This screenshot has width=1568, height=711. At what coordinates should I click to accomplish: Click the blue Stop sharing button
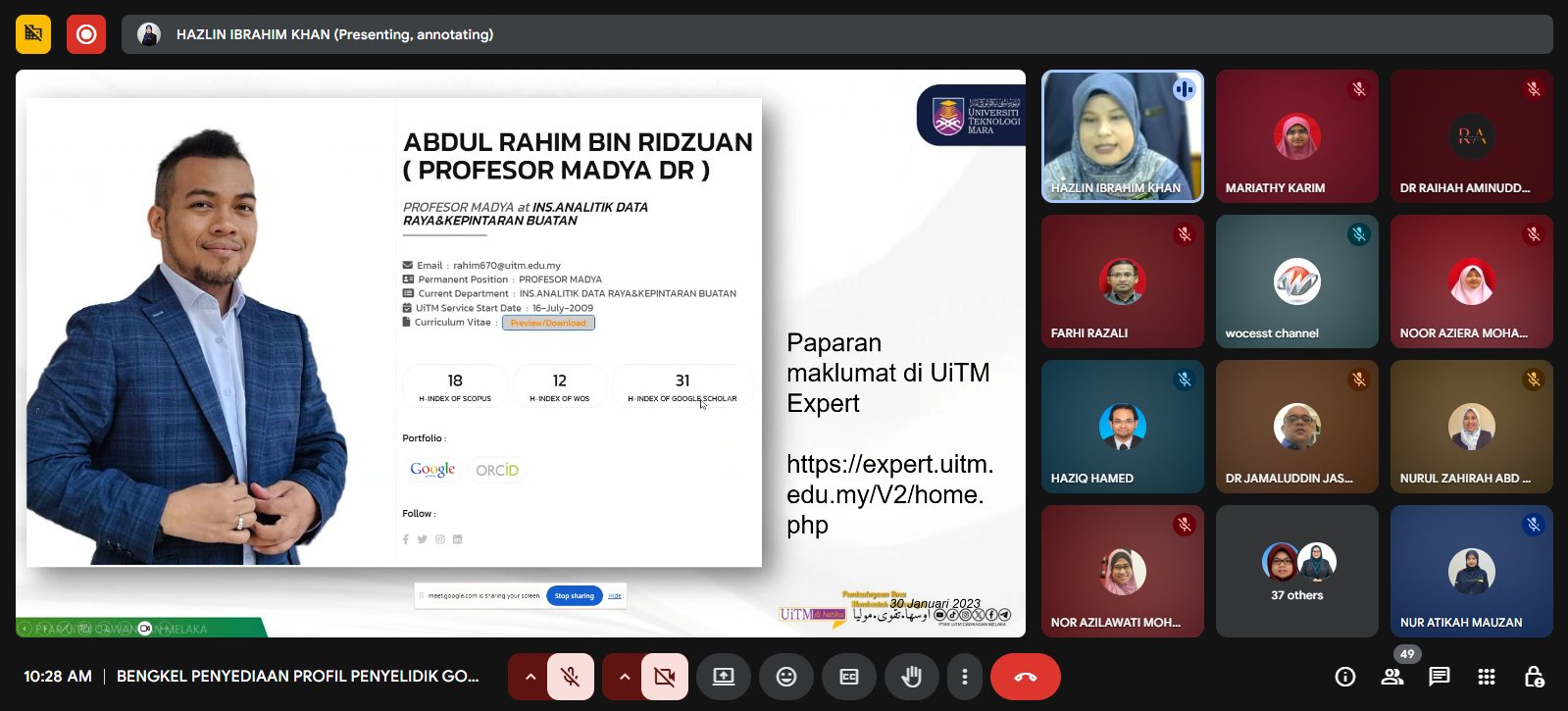point(574,595)
